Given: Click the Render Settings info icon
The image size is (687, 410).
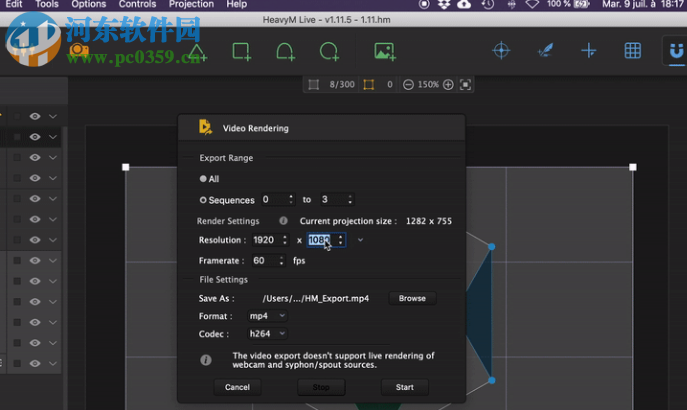Looking at the screenshot, I should coord(283,220).
